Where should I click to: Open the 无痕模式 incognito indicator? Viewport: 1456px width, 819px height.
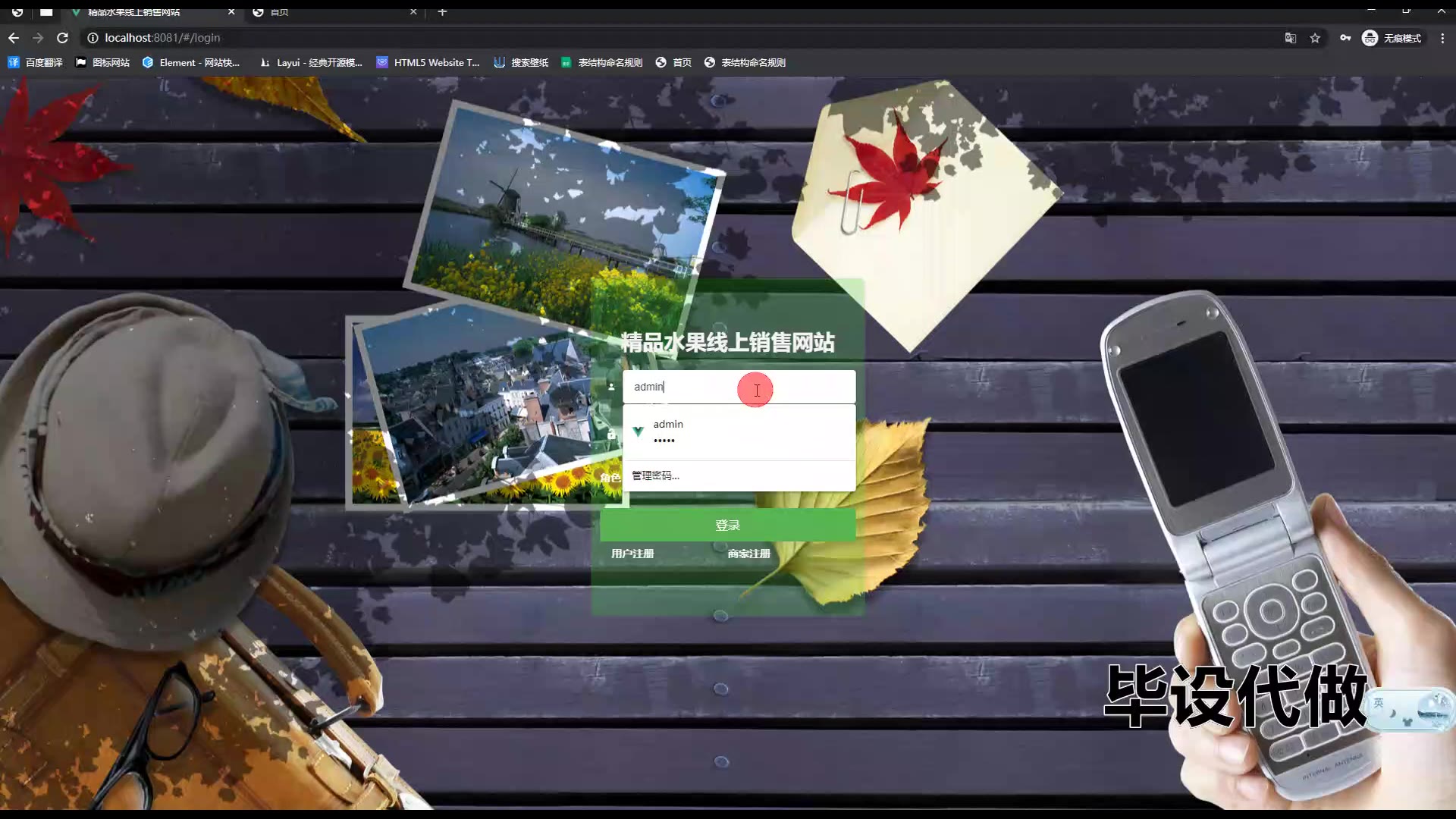pyautogui.click(x=1392, y=38)
